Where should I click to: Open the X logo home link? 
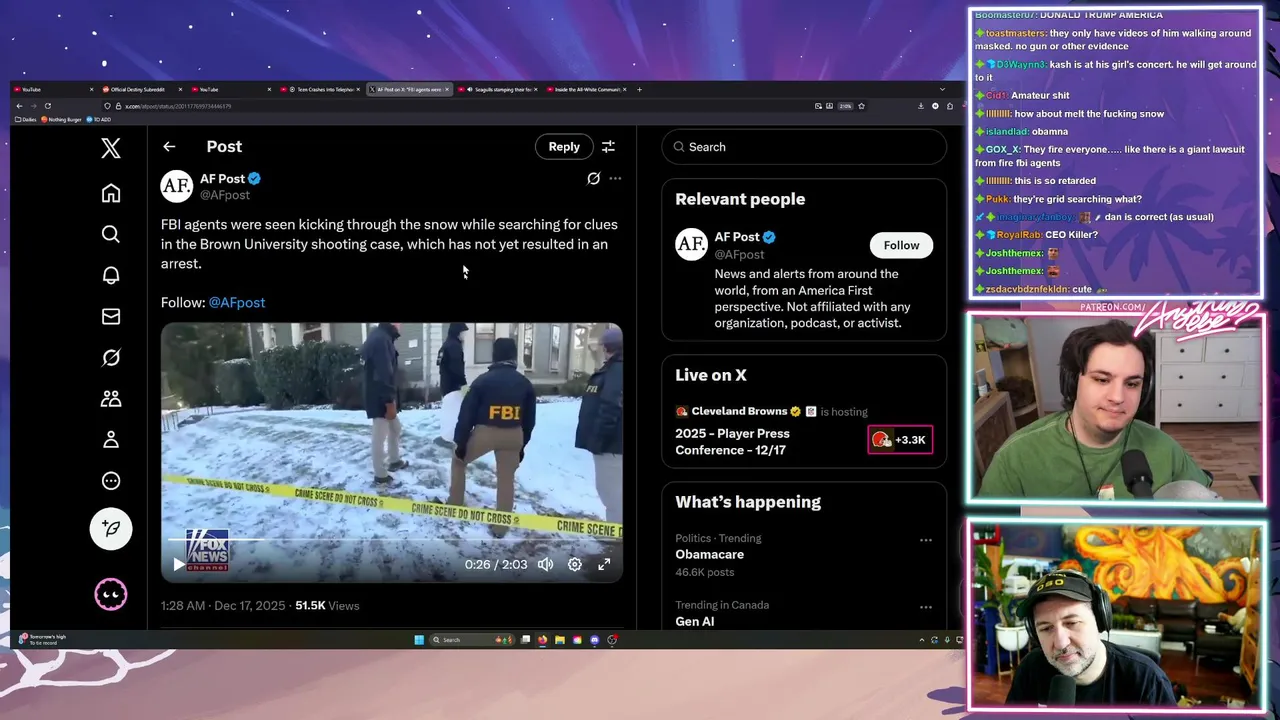point(111,149)
